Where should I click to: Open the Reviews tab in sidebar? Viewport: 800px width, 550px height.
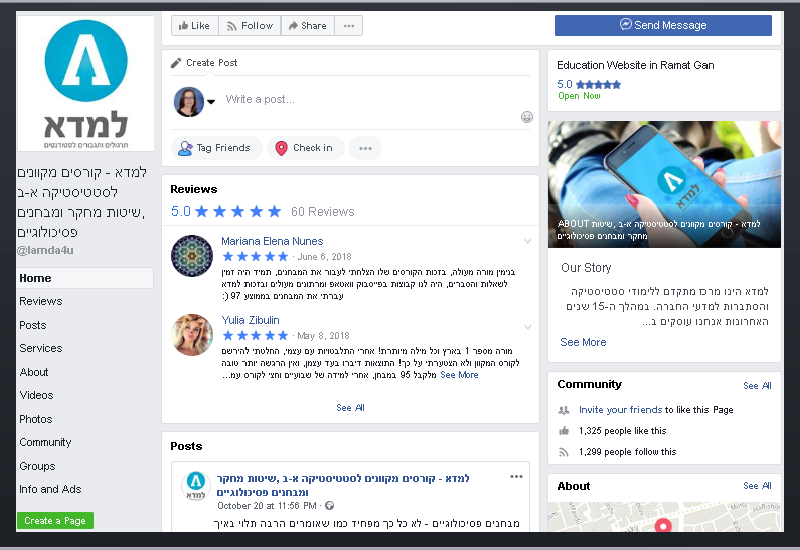[x=40, y=301]
